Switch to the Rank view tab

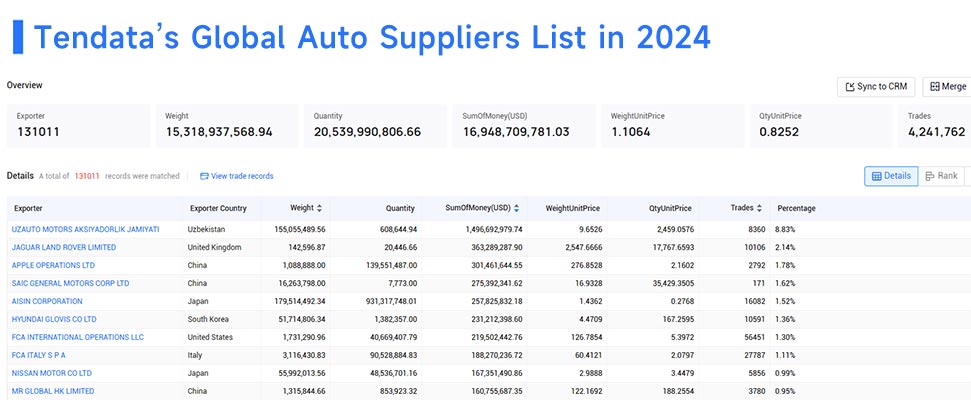click(x=941, y=176)
